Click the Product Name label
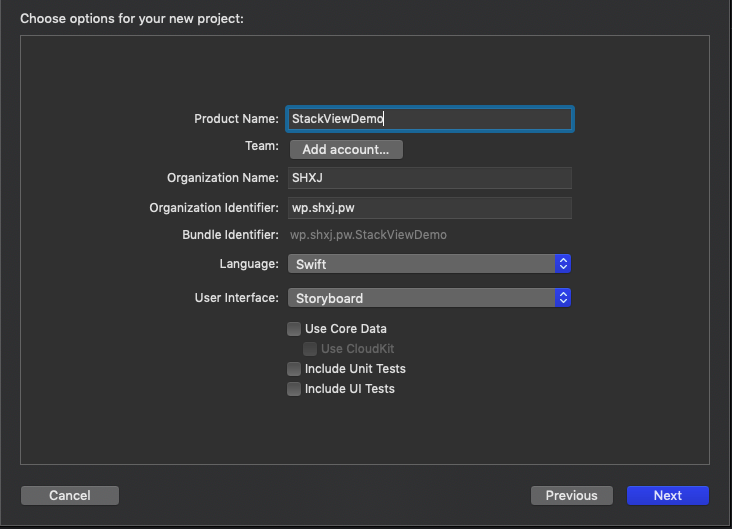Viewport: 732px width, 529px height. click(x=236, y=119)
